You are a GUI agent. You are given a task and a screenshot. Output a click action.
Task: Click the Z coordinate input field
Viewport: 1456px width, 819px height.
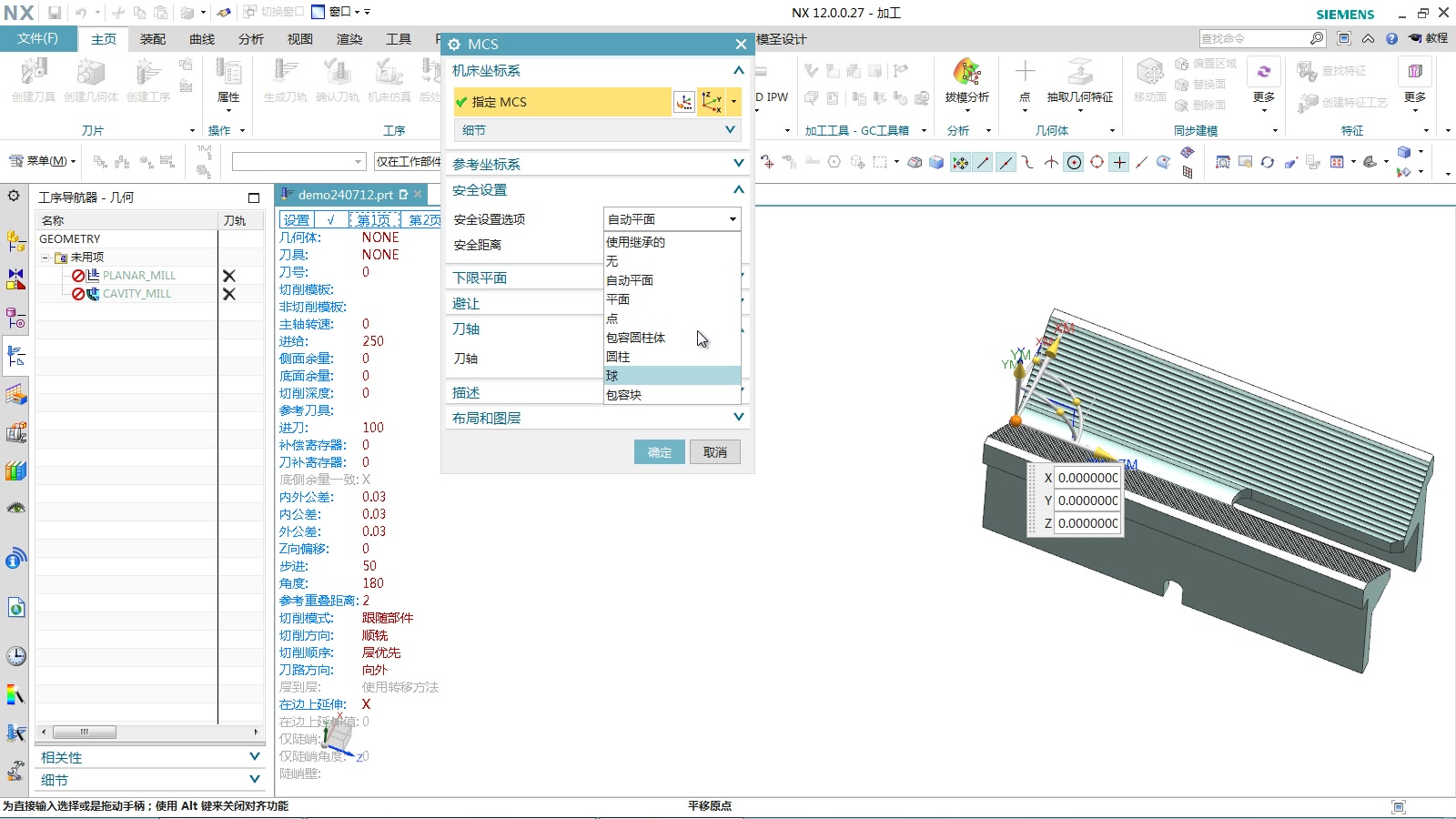1087,523
